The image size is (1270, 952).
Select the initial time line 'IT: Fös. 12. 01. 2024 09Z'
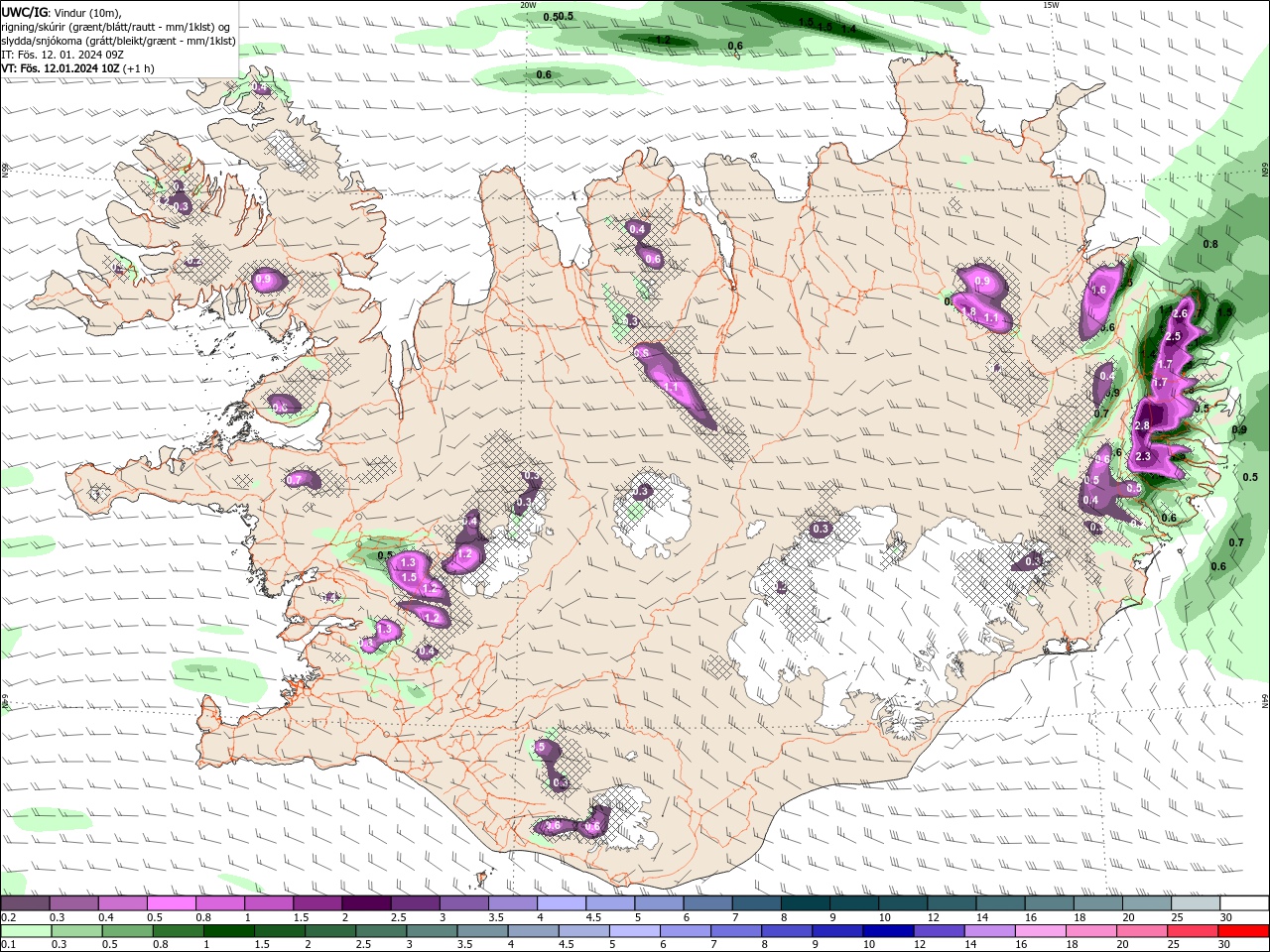(61, 55)
